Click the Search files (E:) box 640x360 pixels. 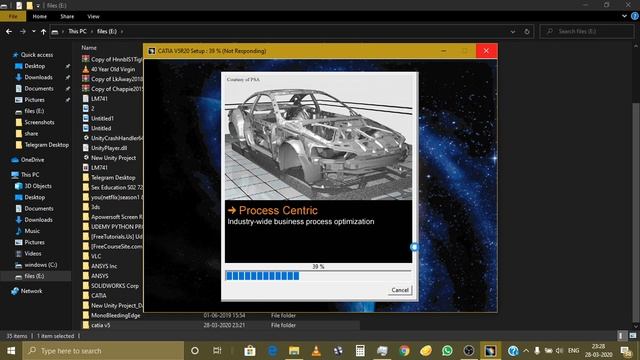(587, 31)
